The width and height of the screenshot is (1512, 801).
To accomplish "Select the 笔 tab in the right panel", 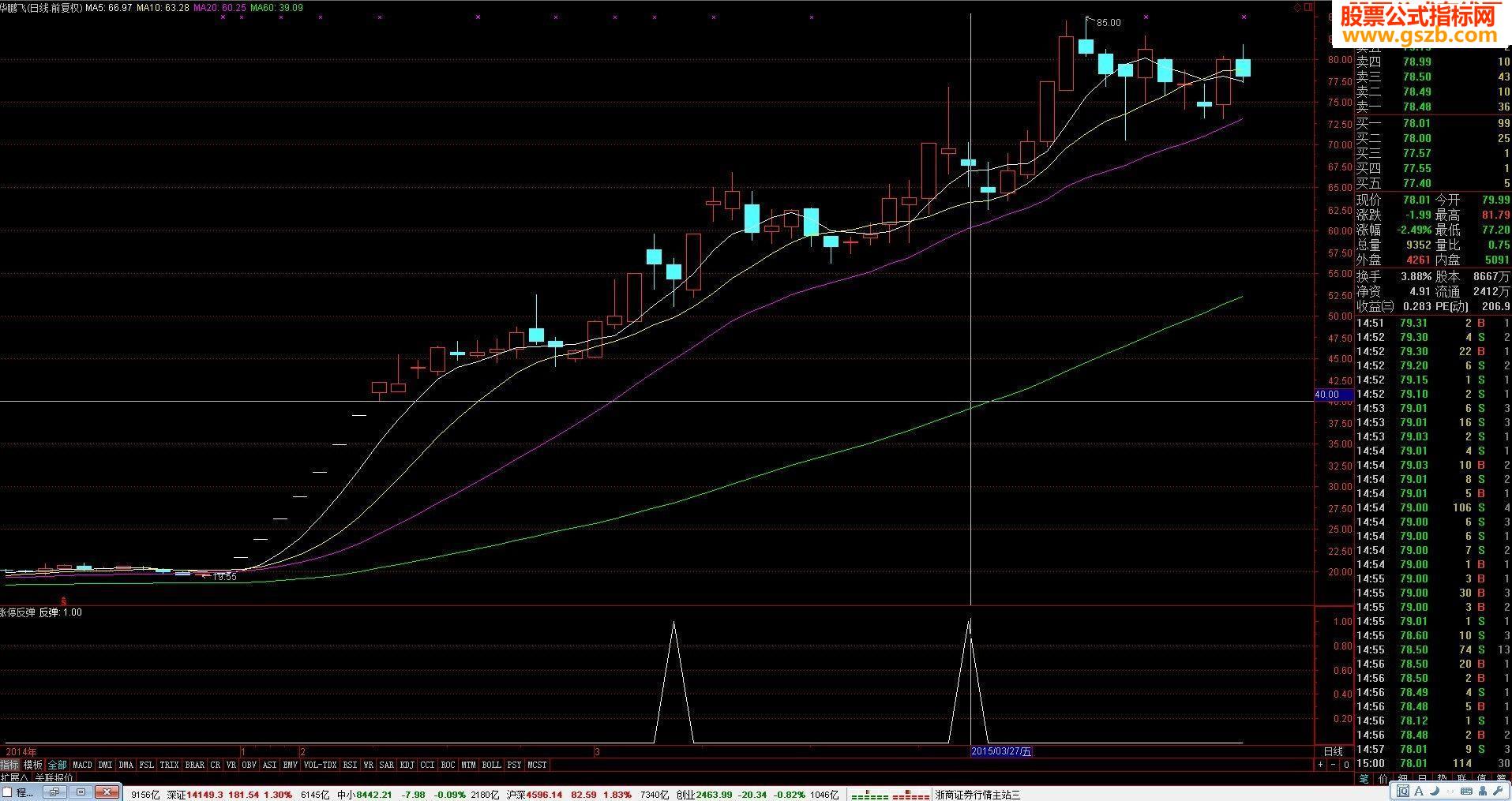I will 1364,779.
